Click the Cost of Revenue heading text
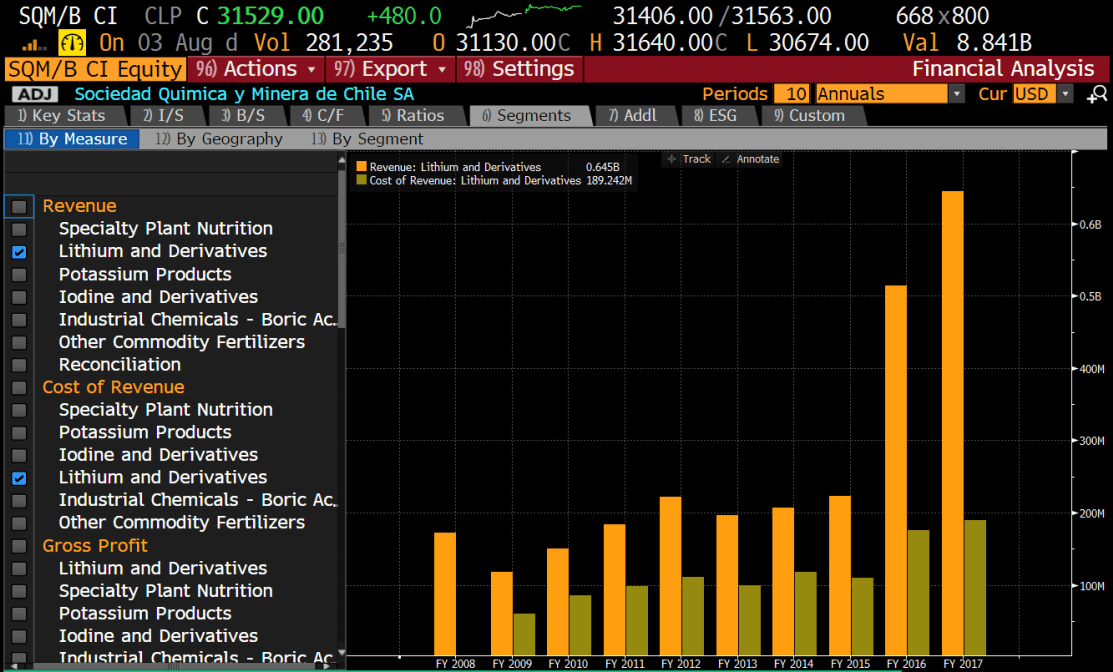Screen dimensions: 1113x672 [114, 387]
